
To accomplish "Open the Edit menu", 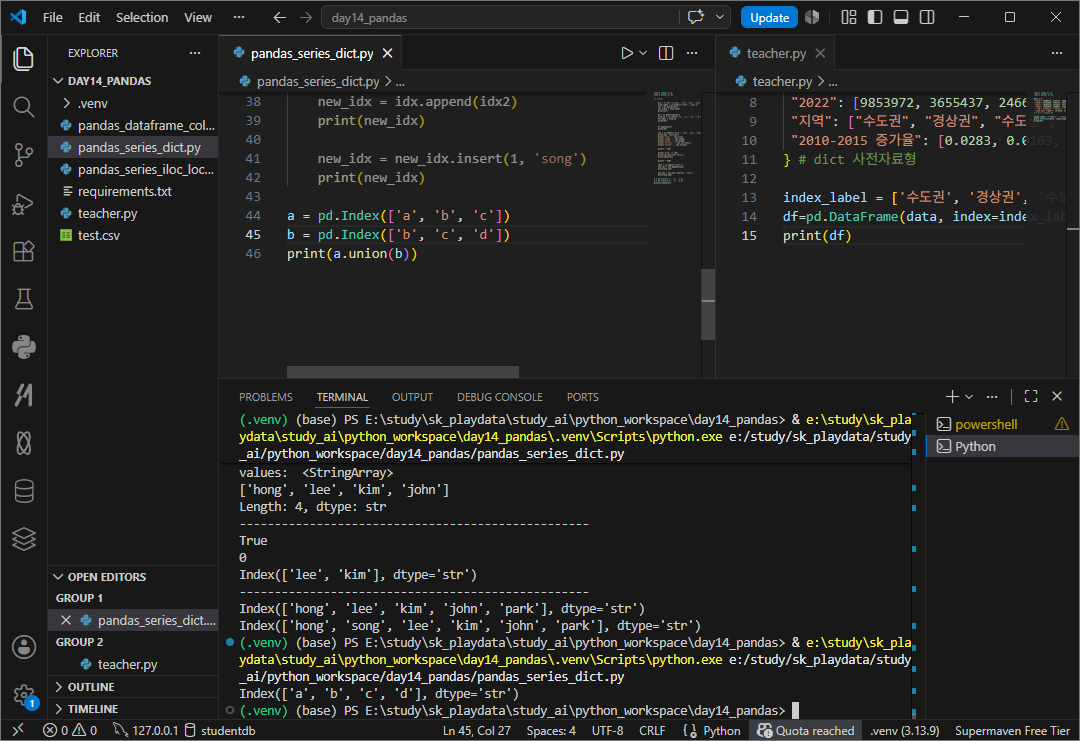I will click(x=89, y=17).
